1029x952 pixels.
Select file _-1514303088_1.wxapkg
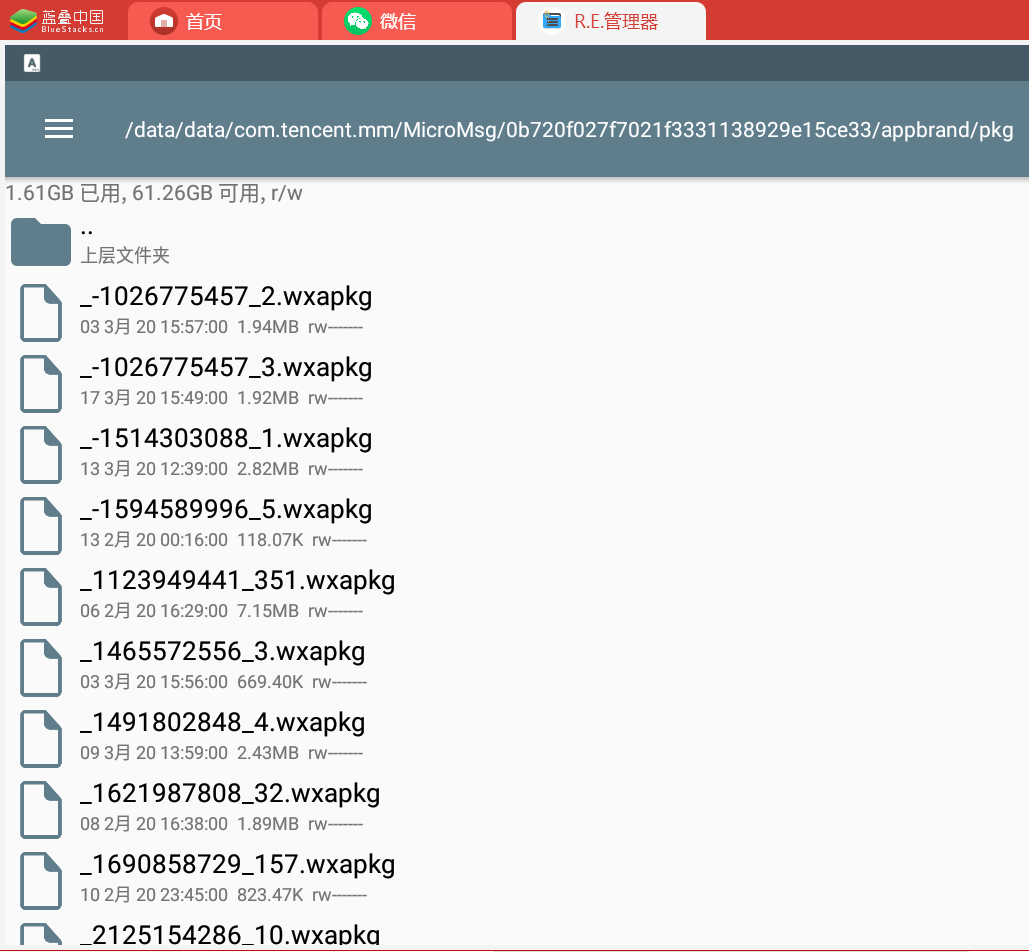[226, 438]
